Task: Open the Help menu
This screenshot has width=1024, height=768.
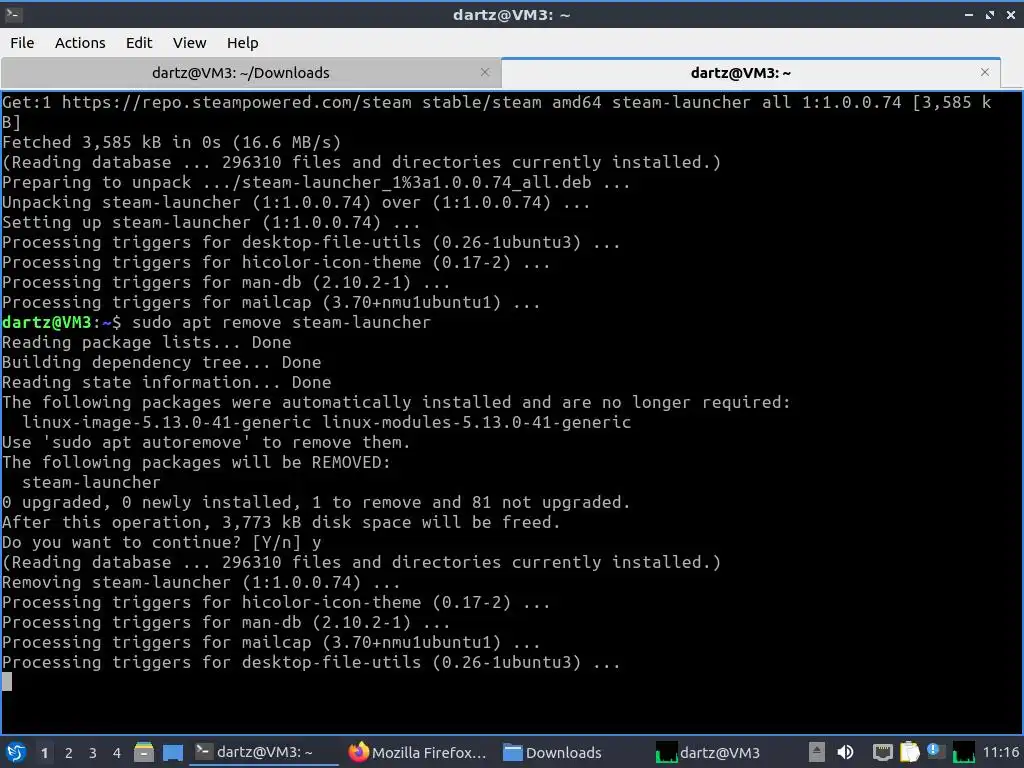Action: click(242, 42)
